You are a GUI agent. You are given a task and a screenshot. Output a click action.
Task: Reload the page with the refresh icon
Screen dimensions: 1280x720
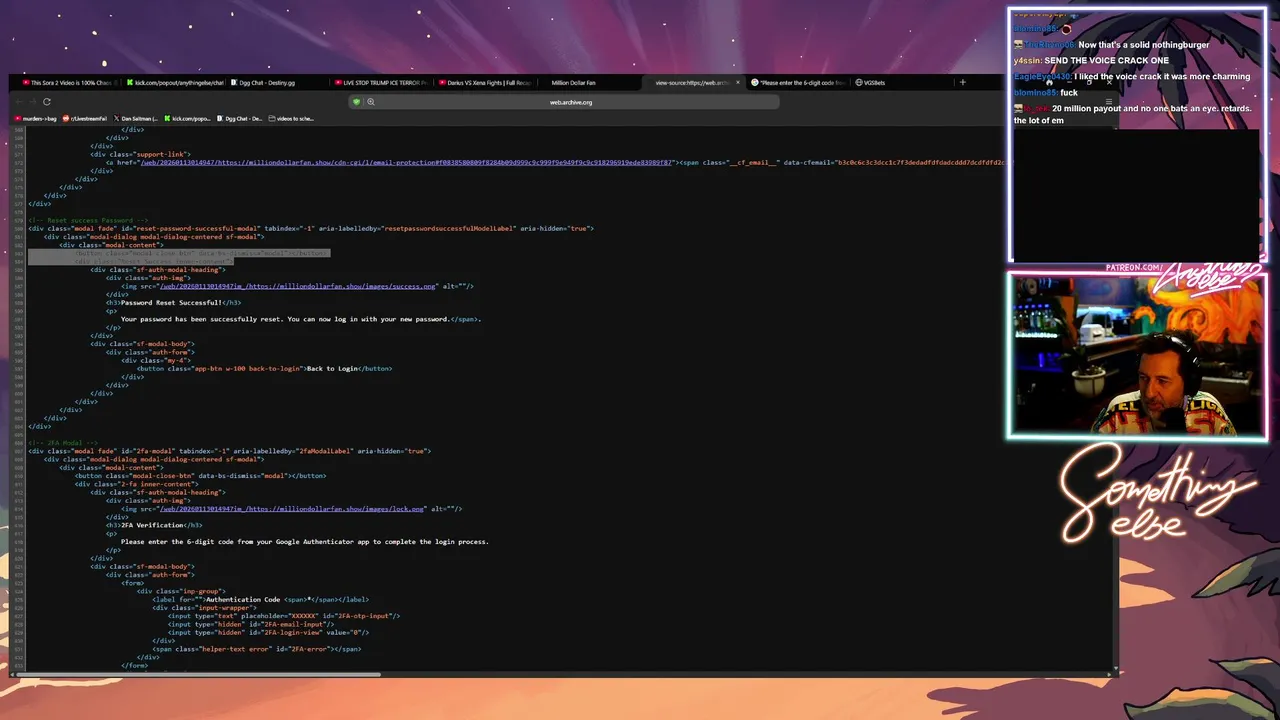[46, 102]
